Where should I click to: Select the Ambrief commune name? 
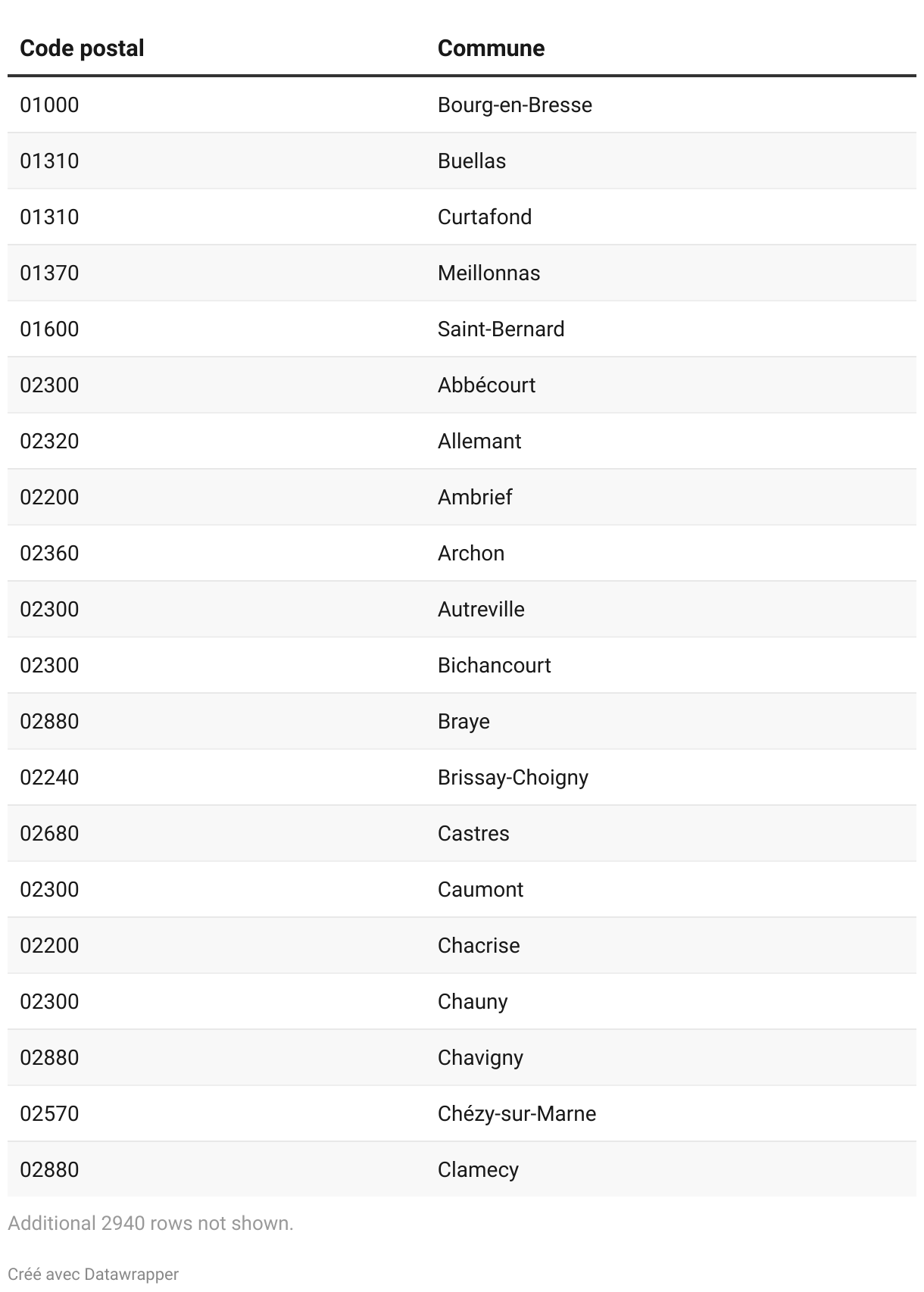point(475,497)
